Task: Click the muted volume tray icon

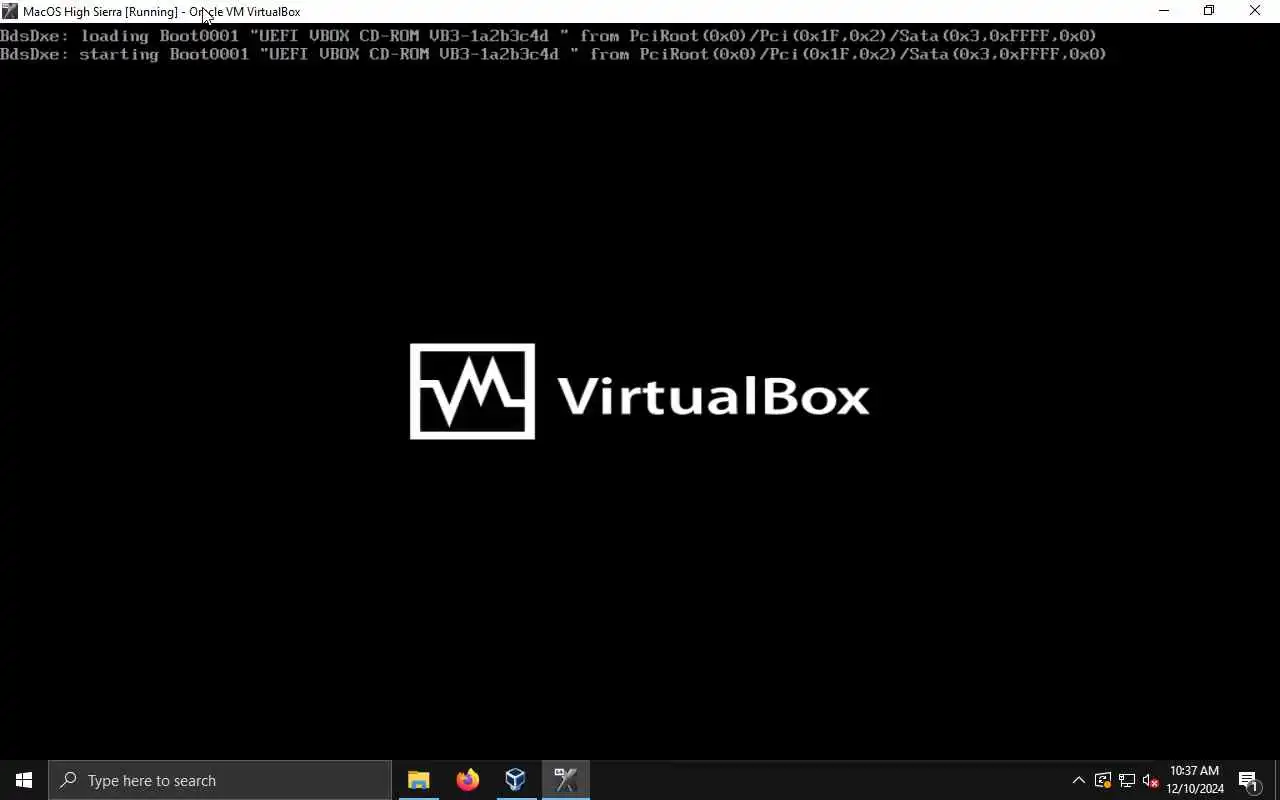Action: 1150,780
